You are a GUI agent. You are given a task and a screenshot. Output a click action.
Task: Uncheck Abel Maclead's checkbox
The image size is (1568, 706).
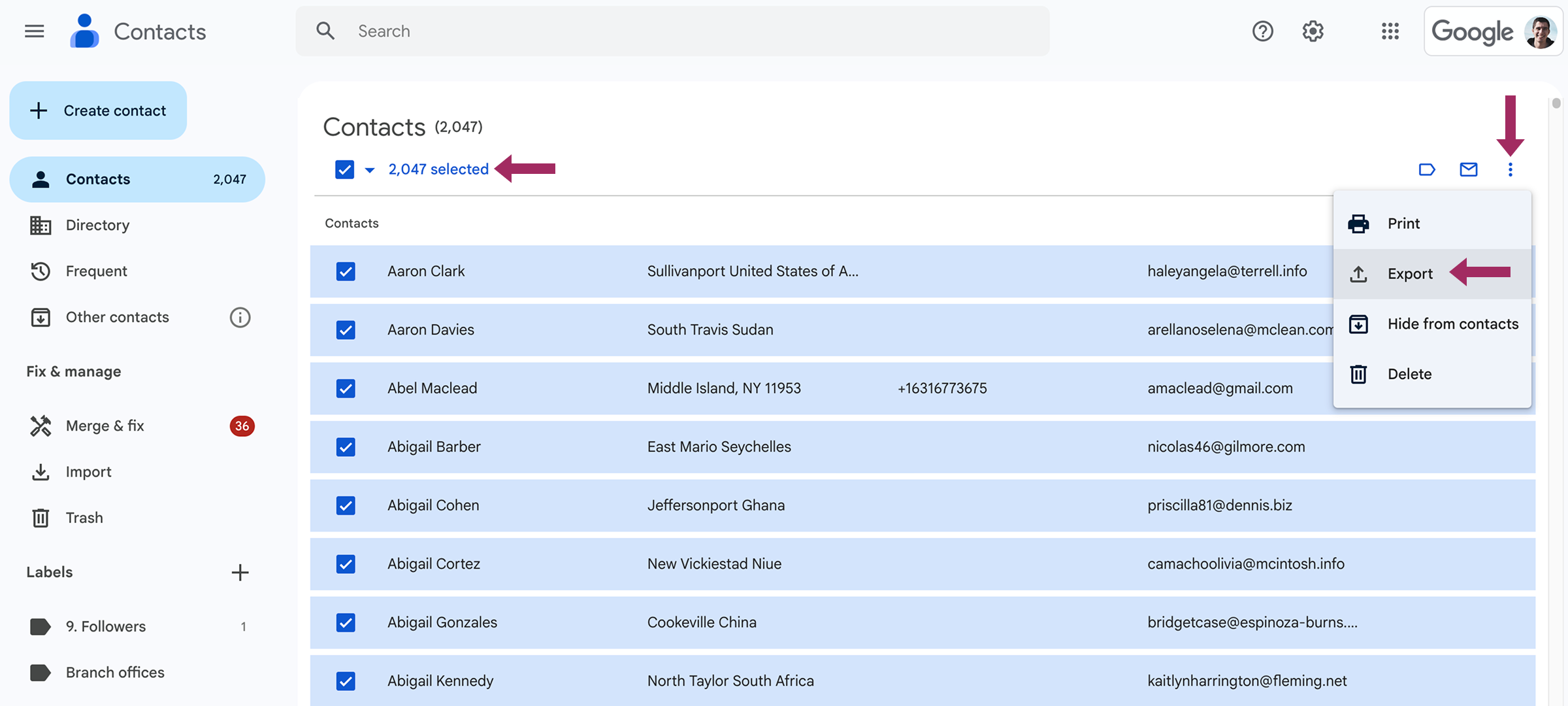click(x=346, y=388)
